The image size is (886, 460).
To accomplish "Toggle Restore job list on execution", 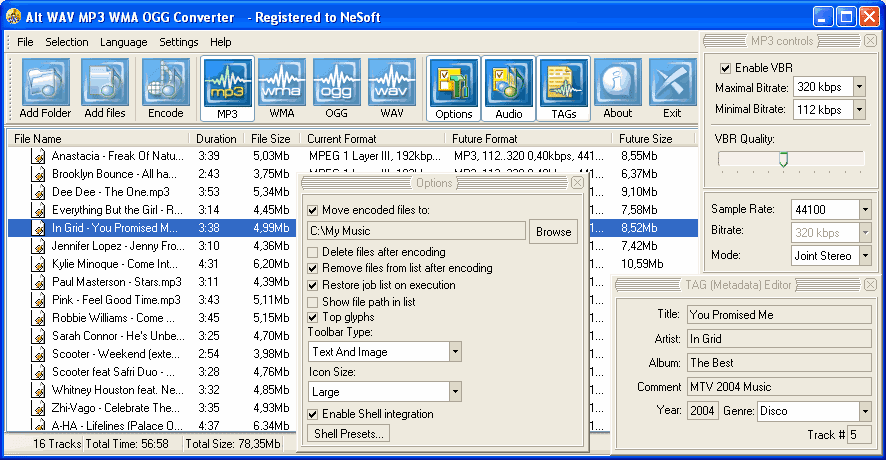I will pyautogui.click(x=312, y=285).
